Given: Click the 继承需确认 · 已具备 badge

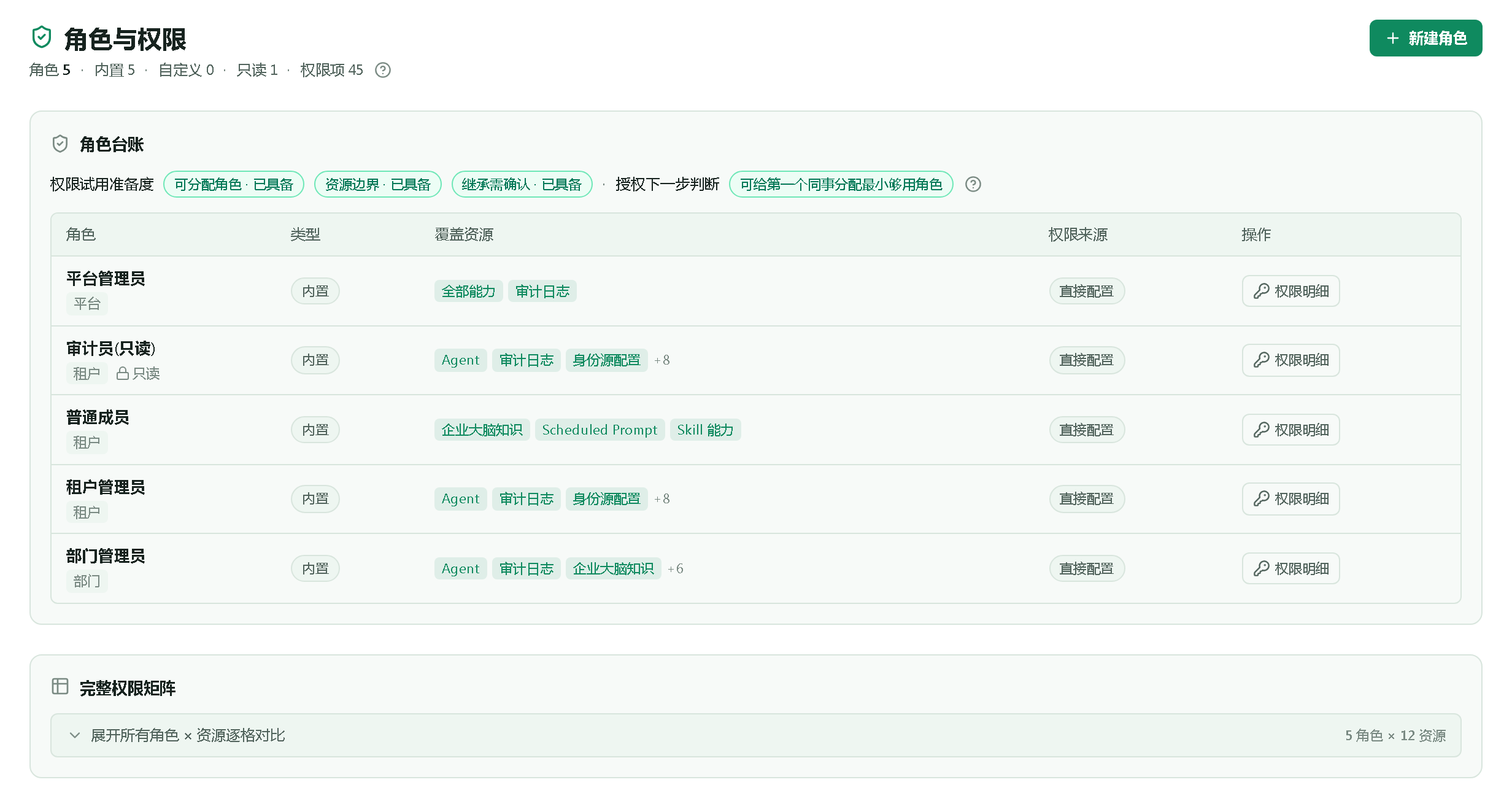Looking at the screenshot, I should [522, 184].
